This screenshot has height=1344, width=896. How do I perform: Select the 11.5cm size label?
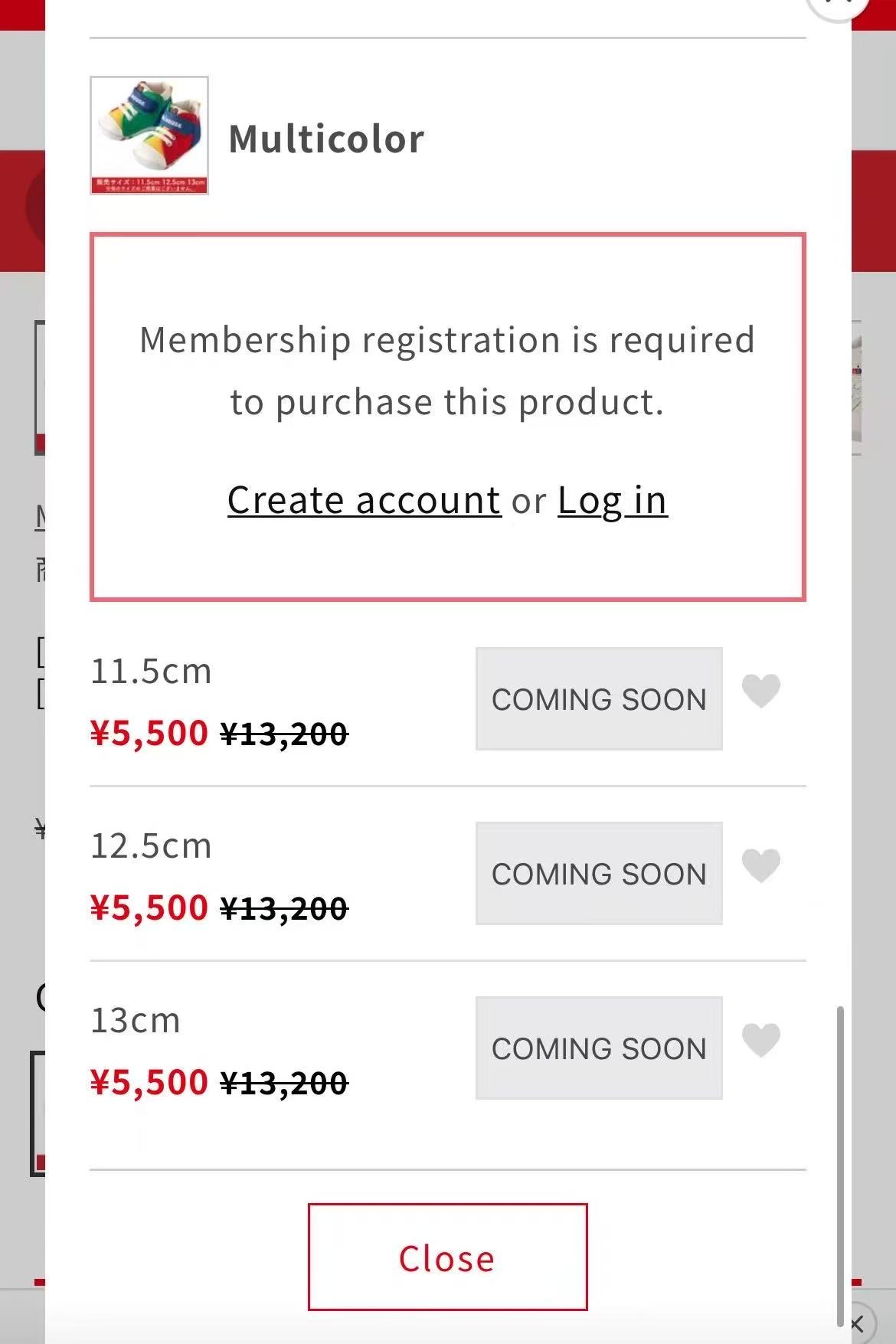[x=151, y=672]
